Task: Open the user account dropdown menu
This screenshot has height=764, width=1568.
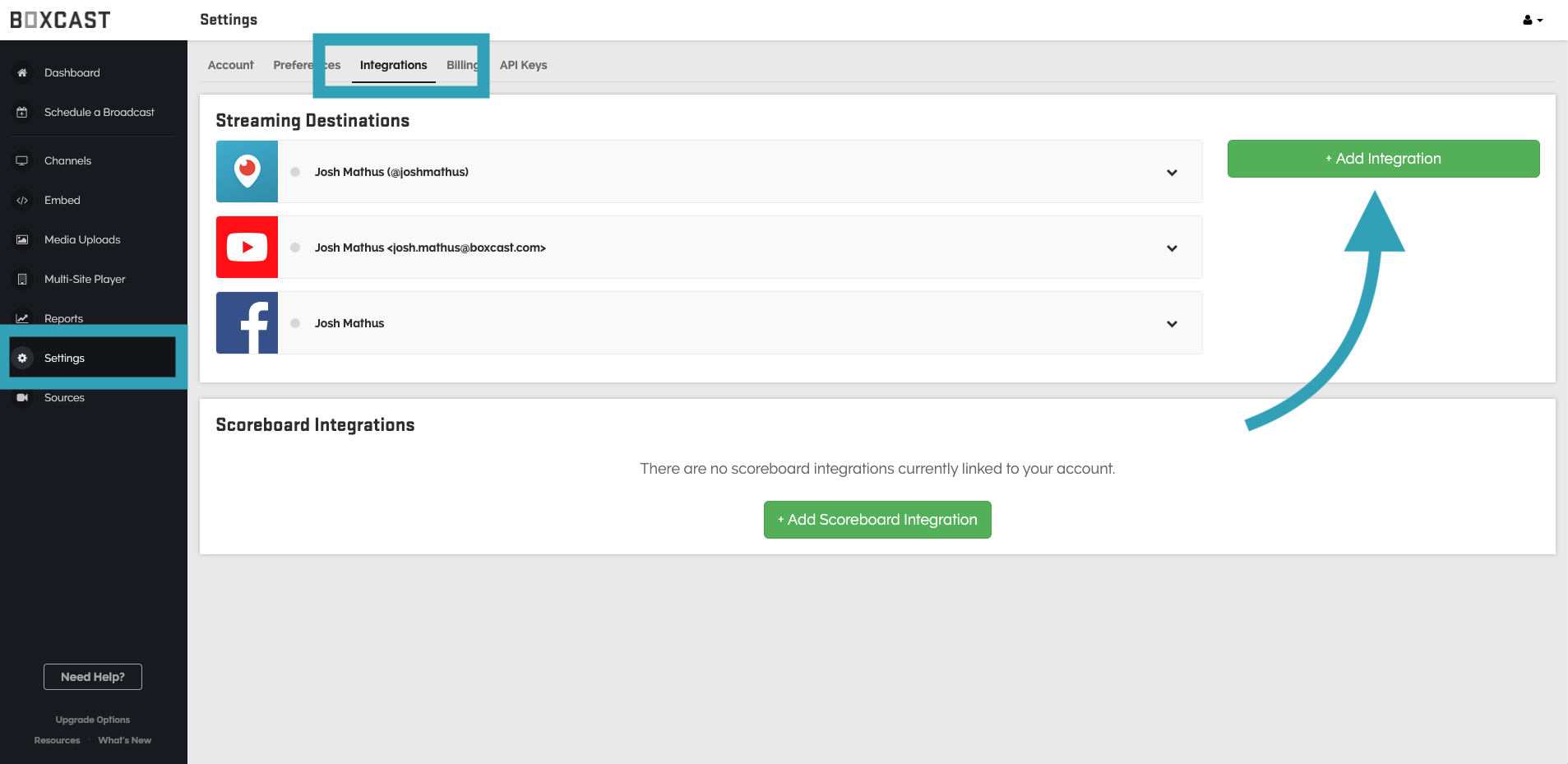Action: (1532, 21)
